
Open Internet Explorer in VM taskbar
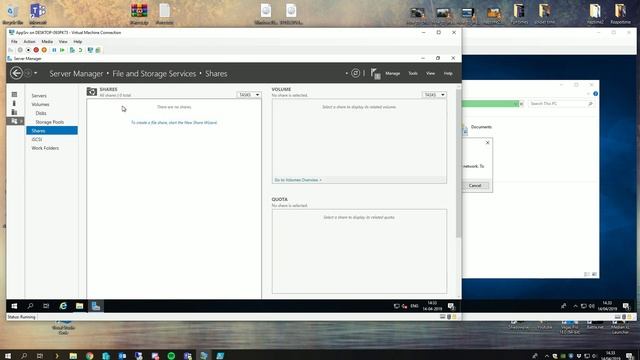(63, 306)
